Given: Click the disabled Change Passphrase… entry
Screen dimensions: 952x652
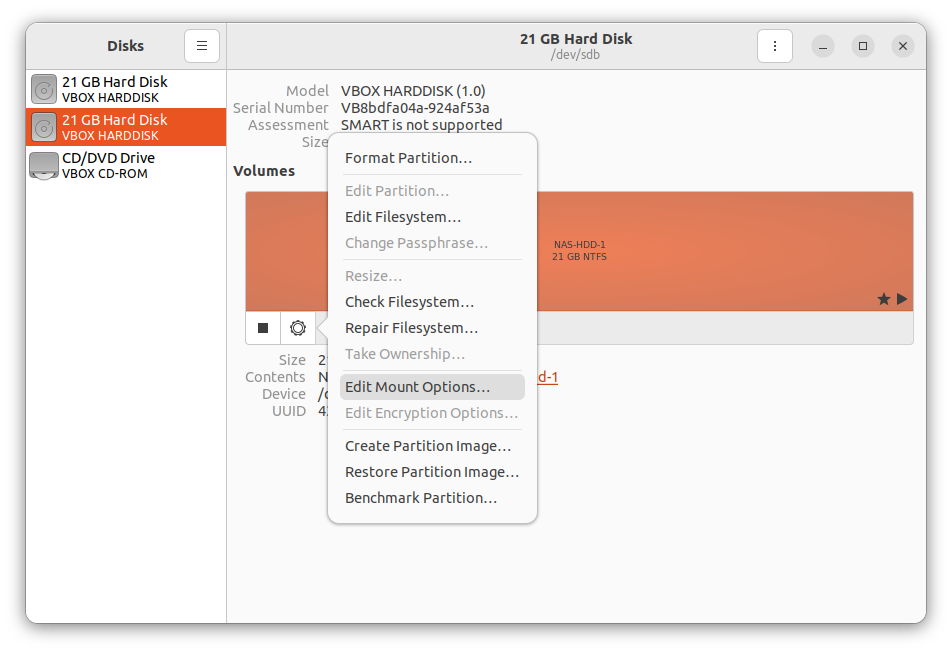Looking at the screenshot, I should (x=432, y=243).
